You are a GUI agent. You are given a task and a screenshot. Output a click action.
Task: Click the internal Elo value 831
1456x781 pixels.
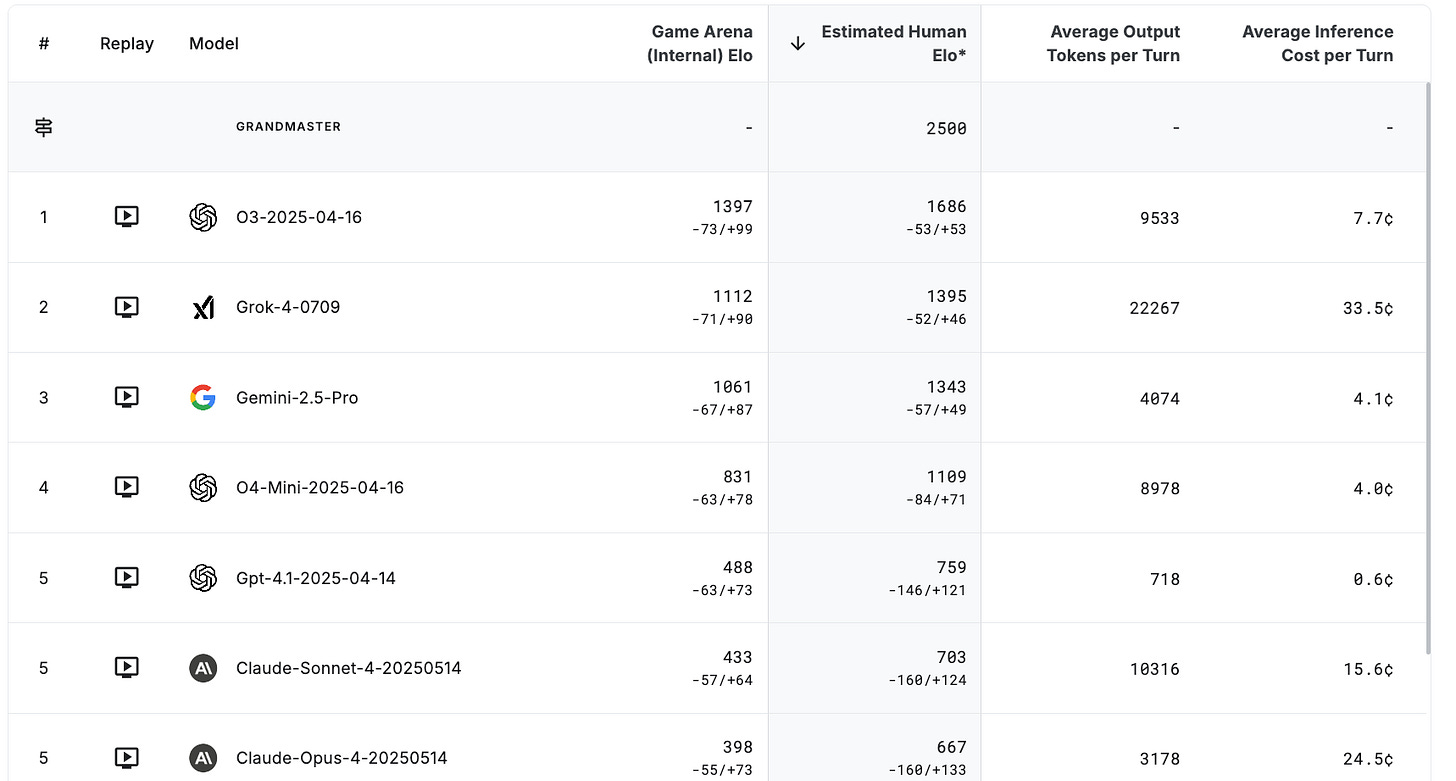point(738,477)
